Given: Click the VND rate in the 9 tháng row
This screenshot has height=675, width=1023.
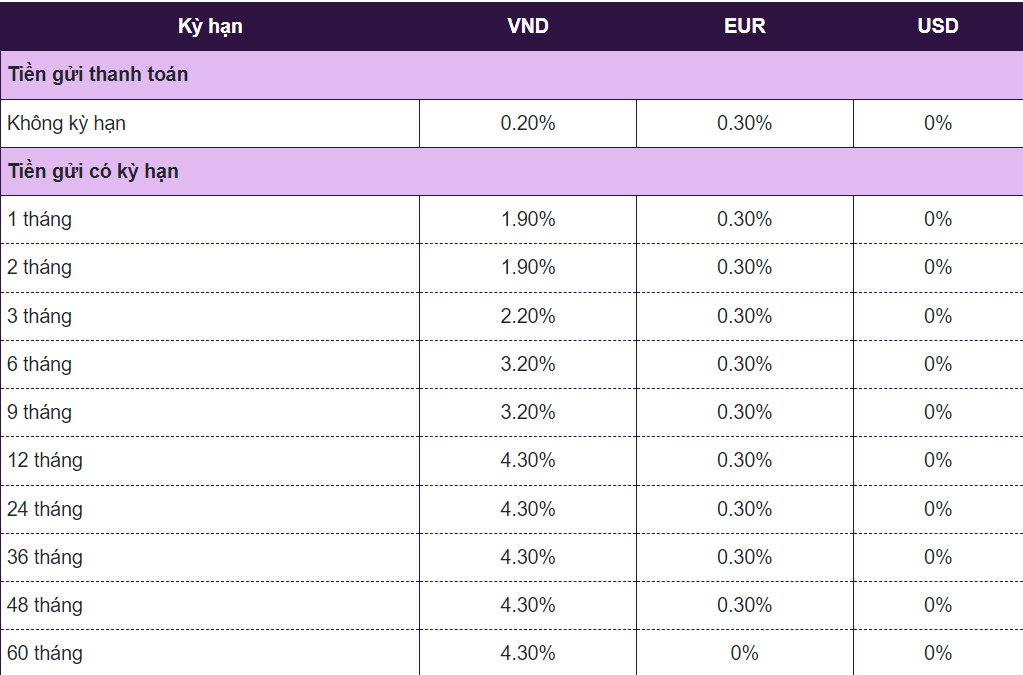Looking at the screenshot, I should 528,412.
